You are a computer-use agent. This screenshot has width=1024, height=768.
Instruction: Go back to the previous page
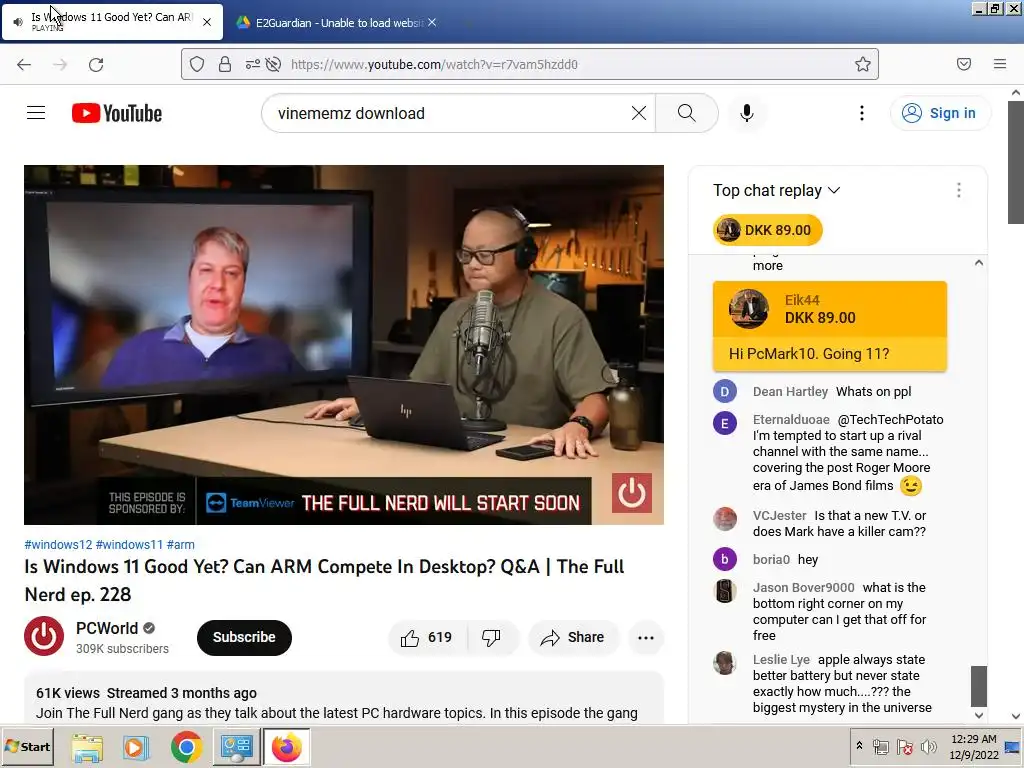point(24,64)
